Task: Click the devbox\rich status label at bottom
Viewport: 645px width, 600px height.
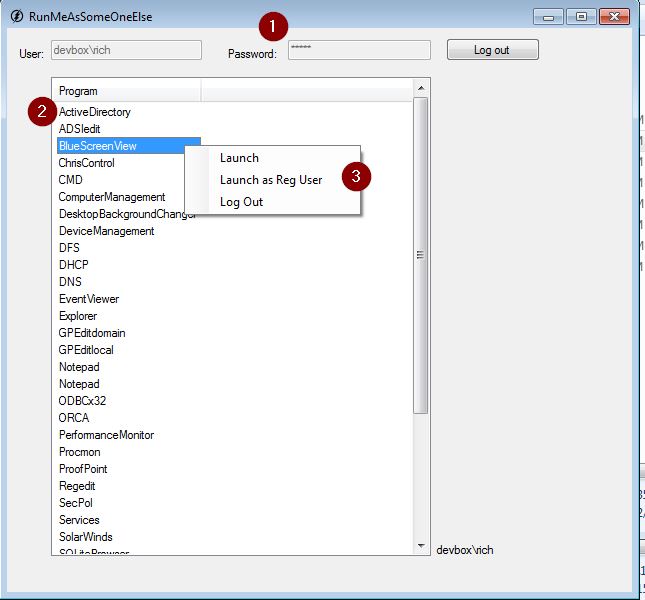Action: (465, 550)
